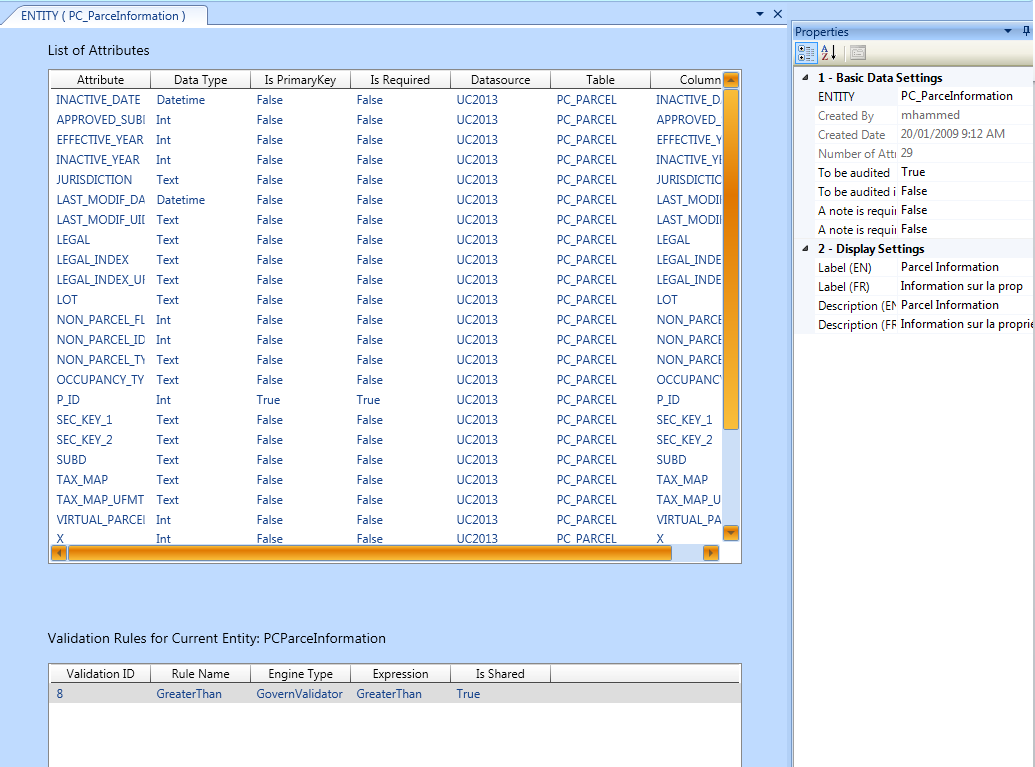1035x767 pixels.
Task: Open the active documents dropdown arrow
Action: click(760, 14)
